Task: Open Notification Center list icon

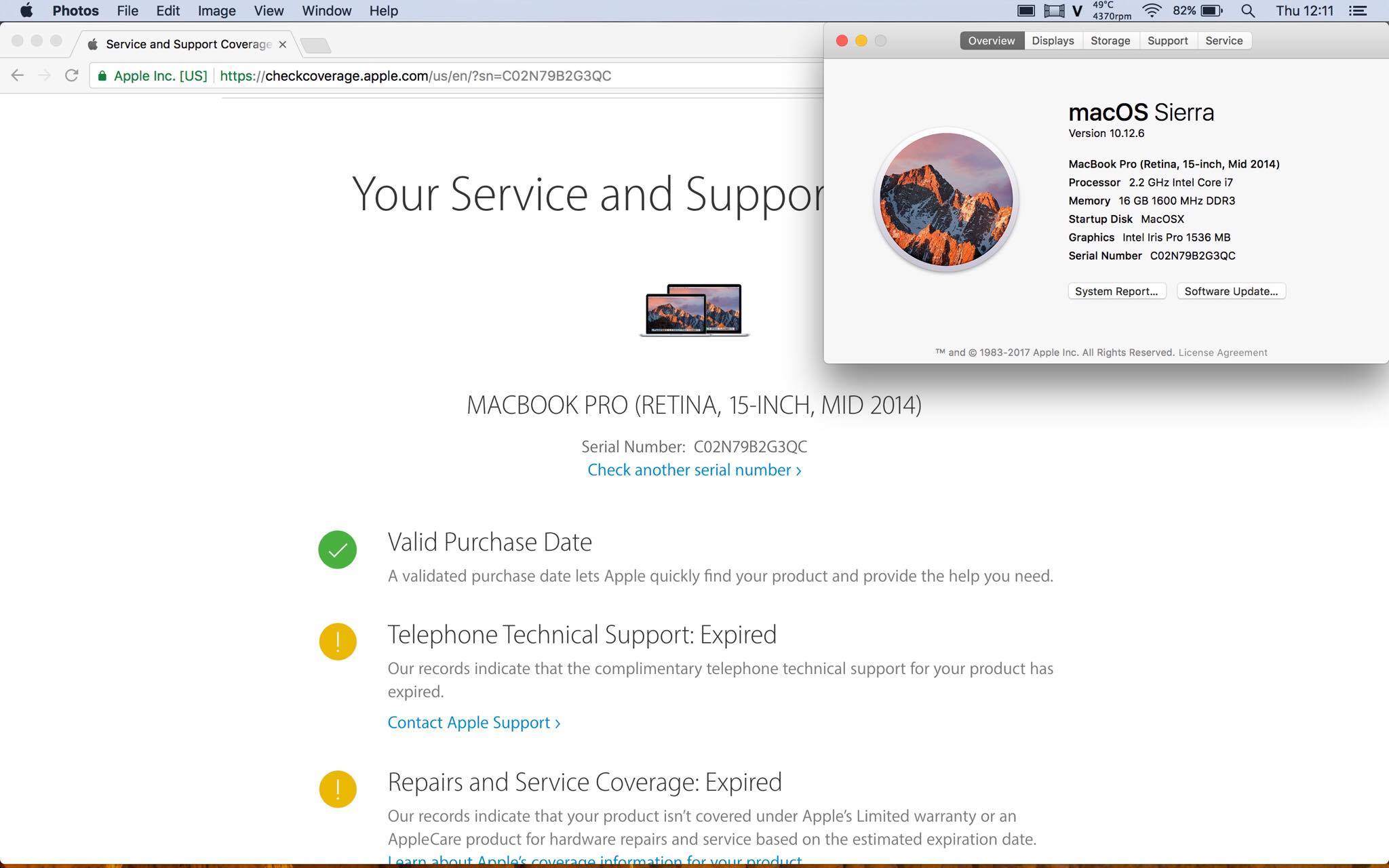Action: point(1357,11)
